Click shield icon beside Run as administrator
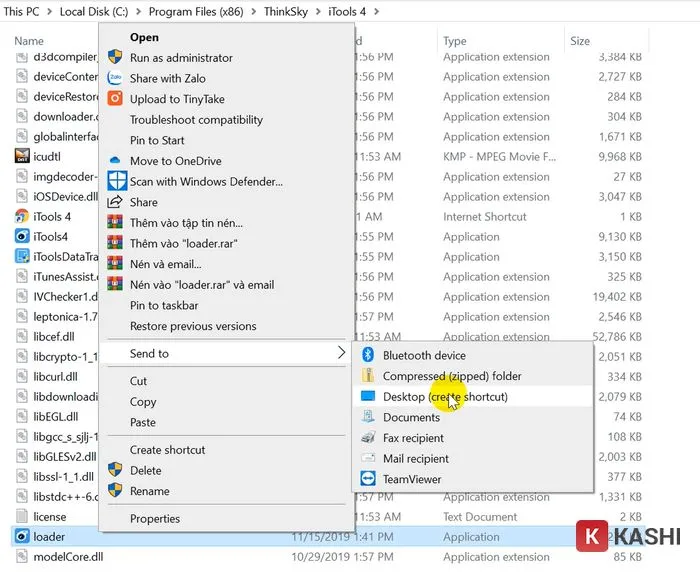The image size is (700, 572). click(x=115, y=57)
